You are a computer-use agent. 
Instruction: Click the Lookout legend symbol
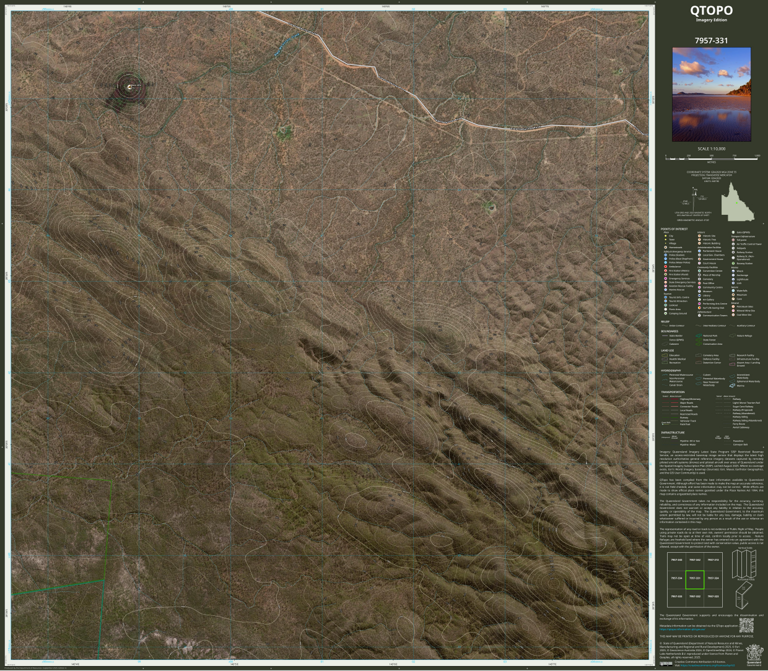[666, 305]
